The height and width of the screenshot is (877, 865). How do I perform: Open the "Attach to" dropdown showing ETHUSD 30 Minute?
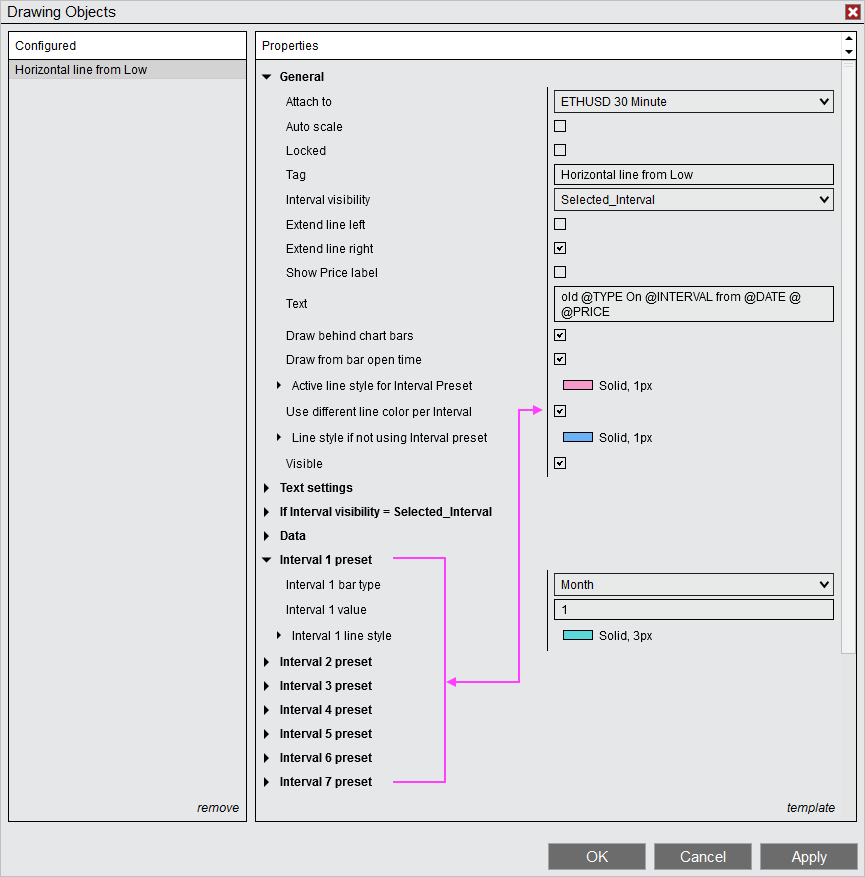click(693, 101)
